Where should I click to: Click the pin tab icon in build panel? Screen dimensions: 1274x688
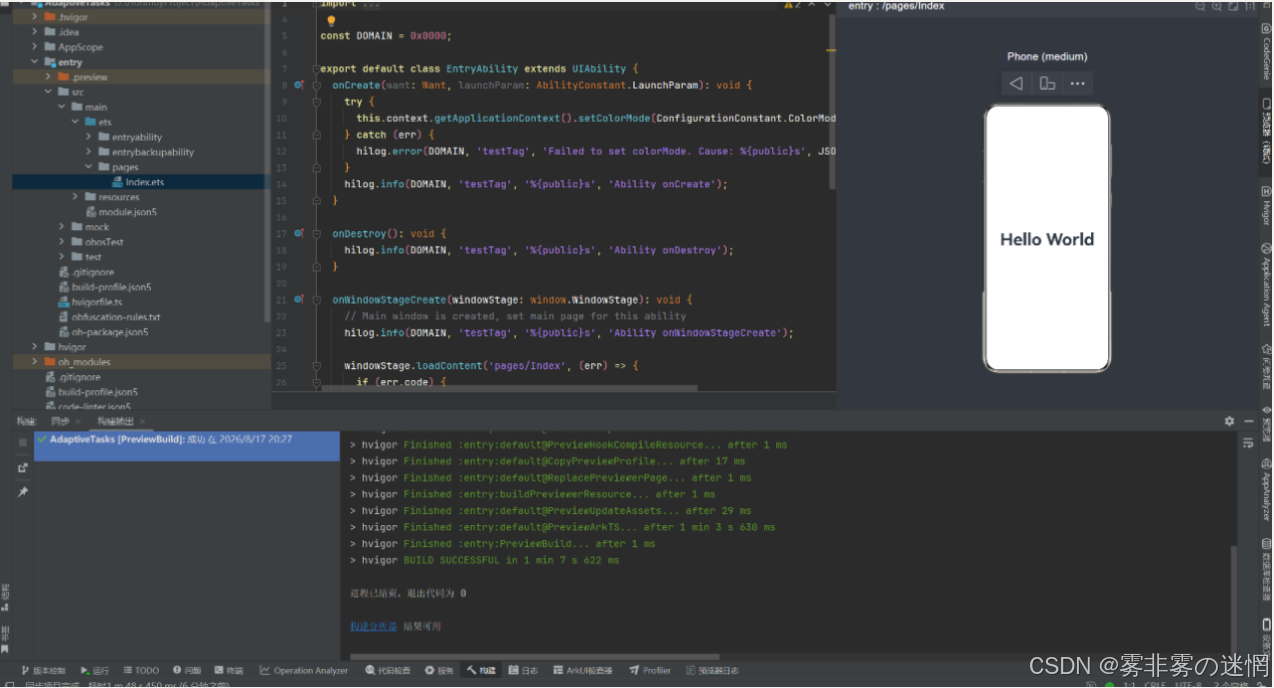pyautogui.click(x=23, y=492)
